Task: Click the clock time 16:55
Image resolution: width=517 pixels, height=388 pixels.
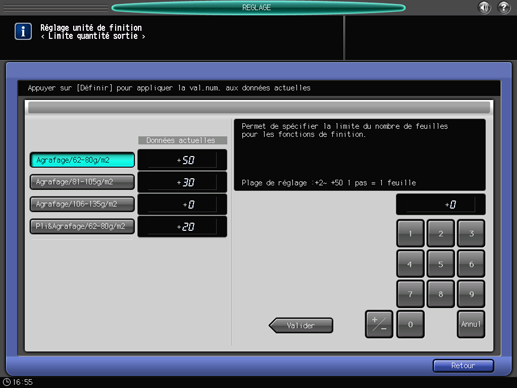Action: tap(22, 382)
